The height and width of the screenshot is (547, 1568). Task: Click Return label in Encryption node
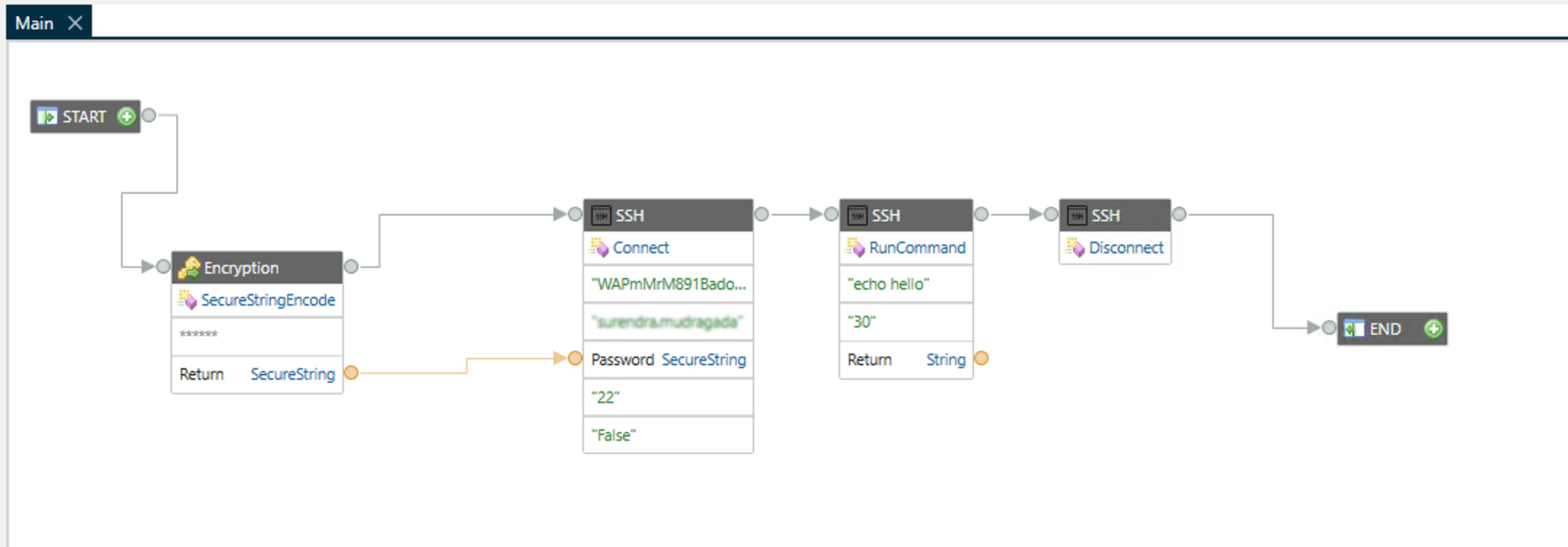(x=202, y=374)
